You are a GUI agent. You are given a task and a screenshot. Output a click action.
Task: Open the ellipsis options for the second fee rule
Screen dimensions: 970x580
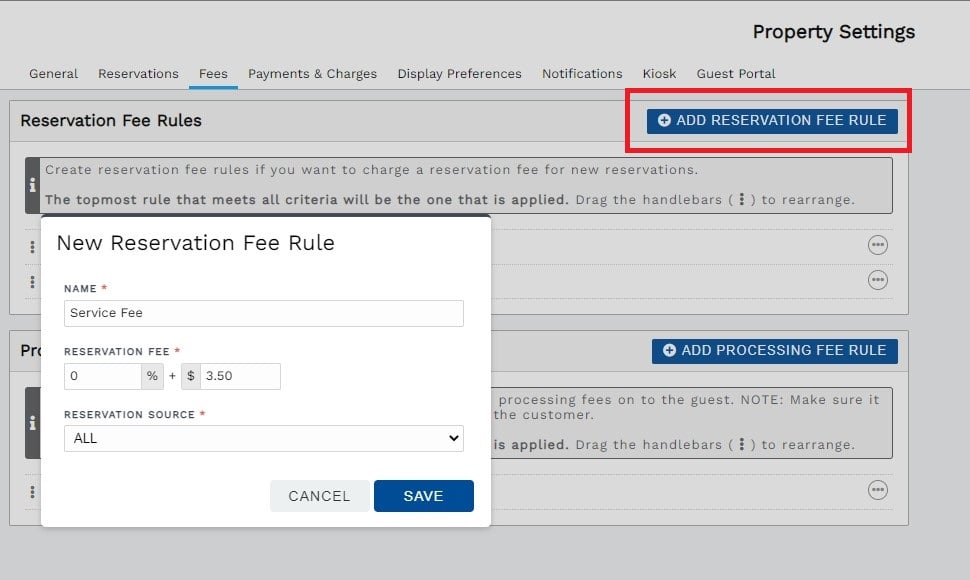coord(877,280)
